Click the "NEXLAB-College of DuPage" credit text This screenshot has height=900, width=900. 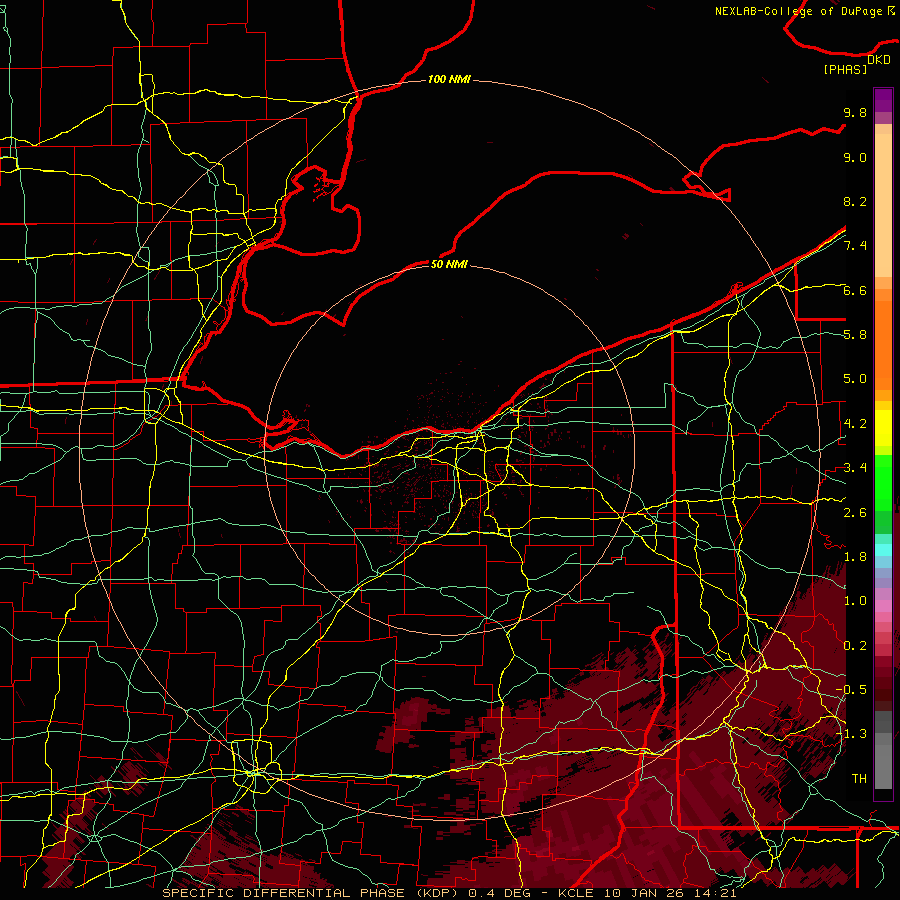click(800, 11)
